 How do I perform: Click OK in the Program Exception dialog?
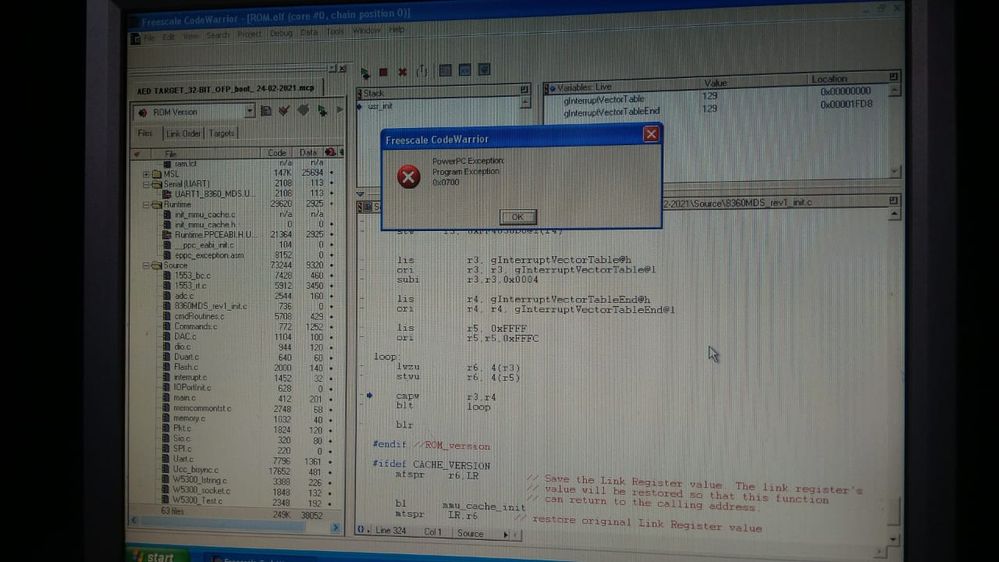click(x=517, y=217)
